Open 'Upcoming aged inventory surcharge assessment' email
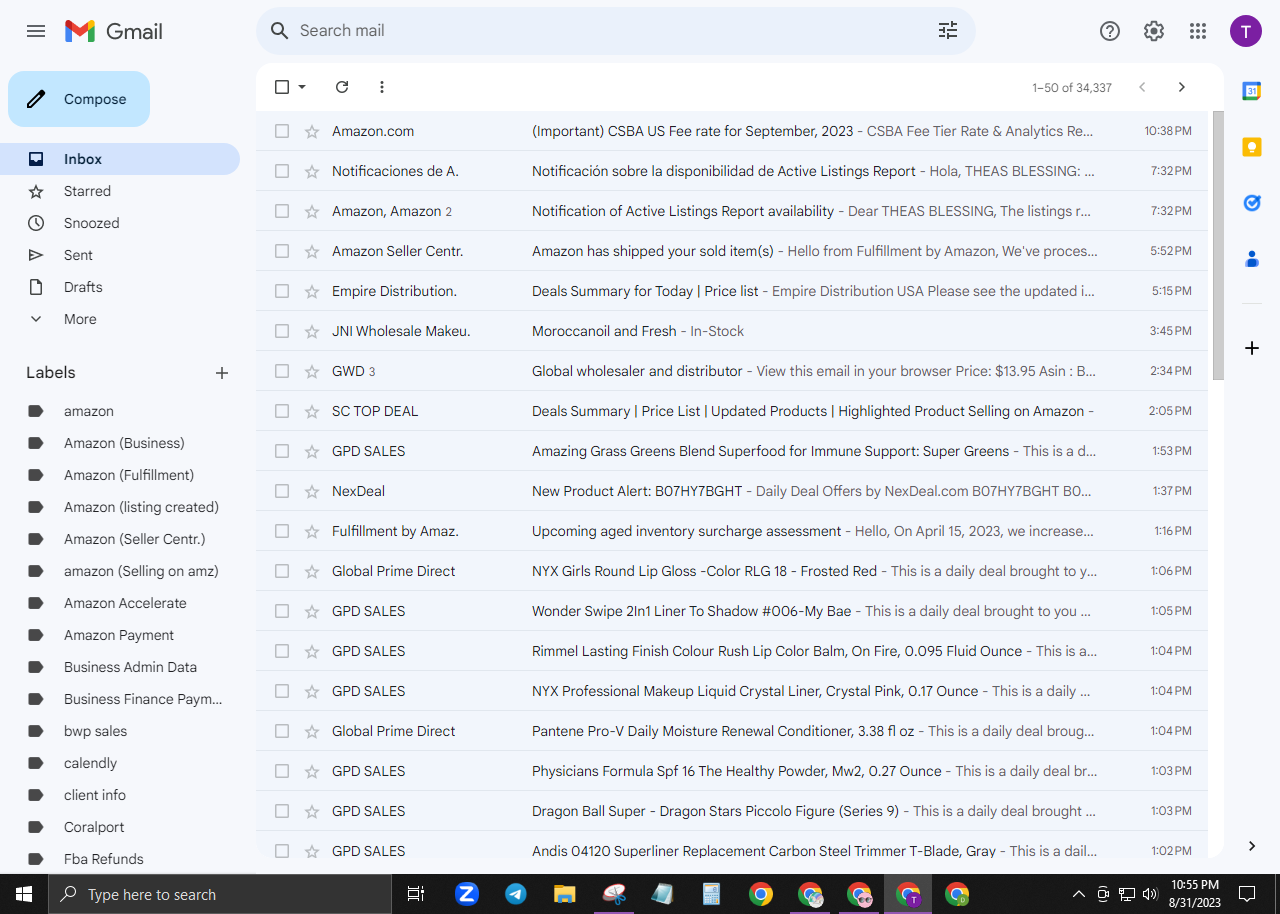 pyautogui.click(x=732, y=531)
